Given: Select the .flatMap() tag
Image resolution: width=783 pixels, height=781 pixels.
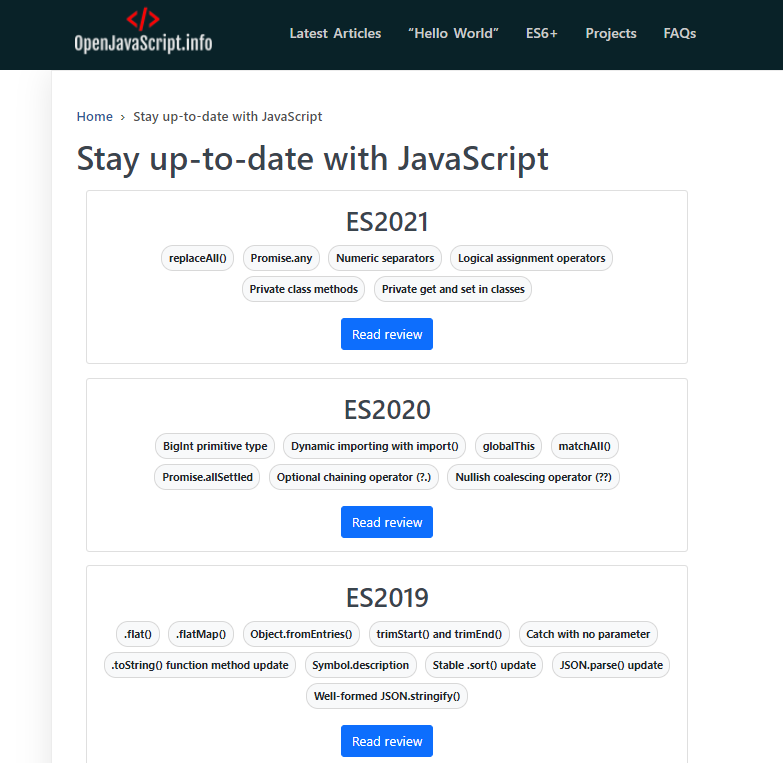Looking at the screenshot, I should coord(201,634).
